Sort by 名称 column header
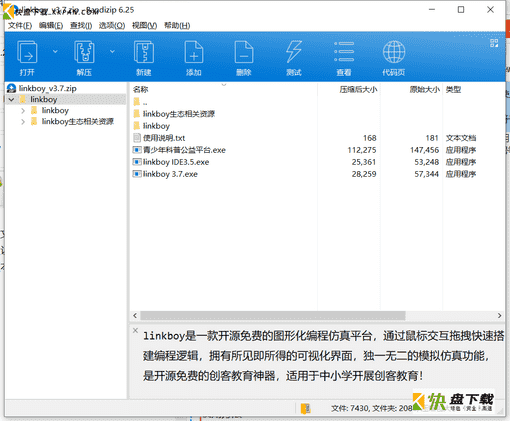This screenshot has width=510, height=421. point(140,89)
